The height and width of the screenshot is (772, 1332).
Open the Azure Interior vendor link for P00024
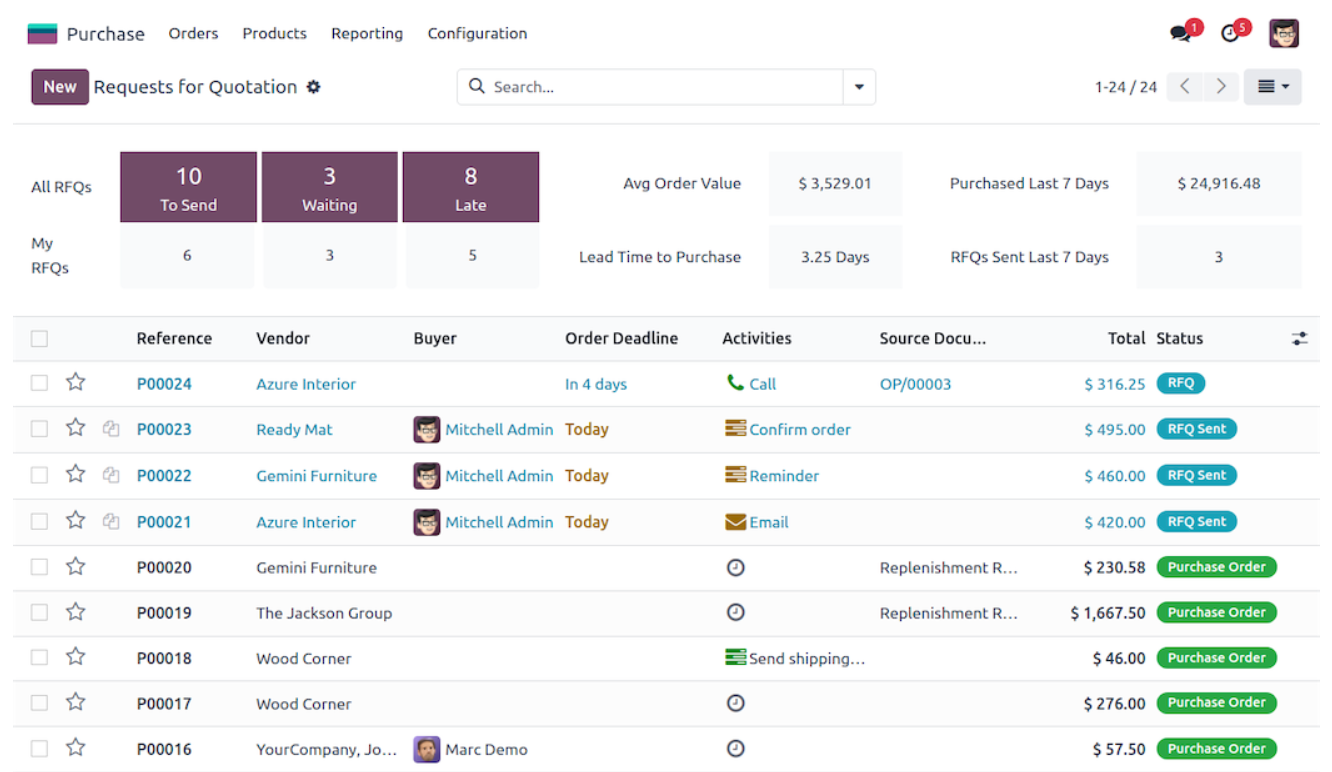tap(306, 384)
